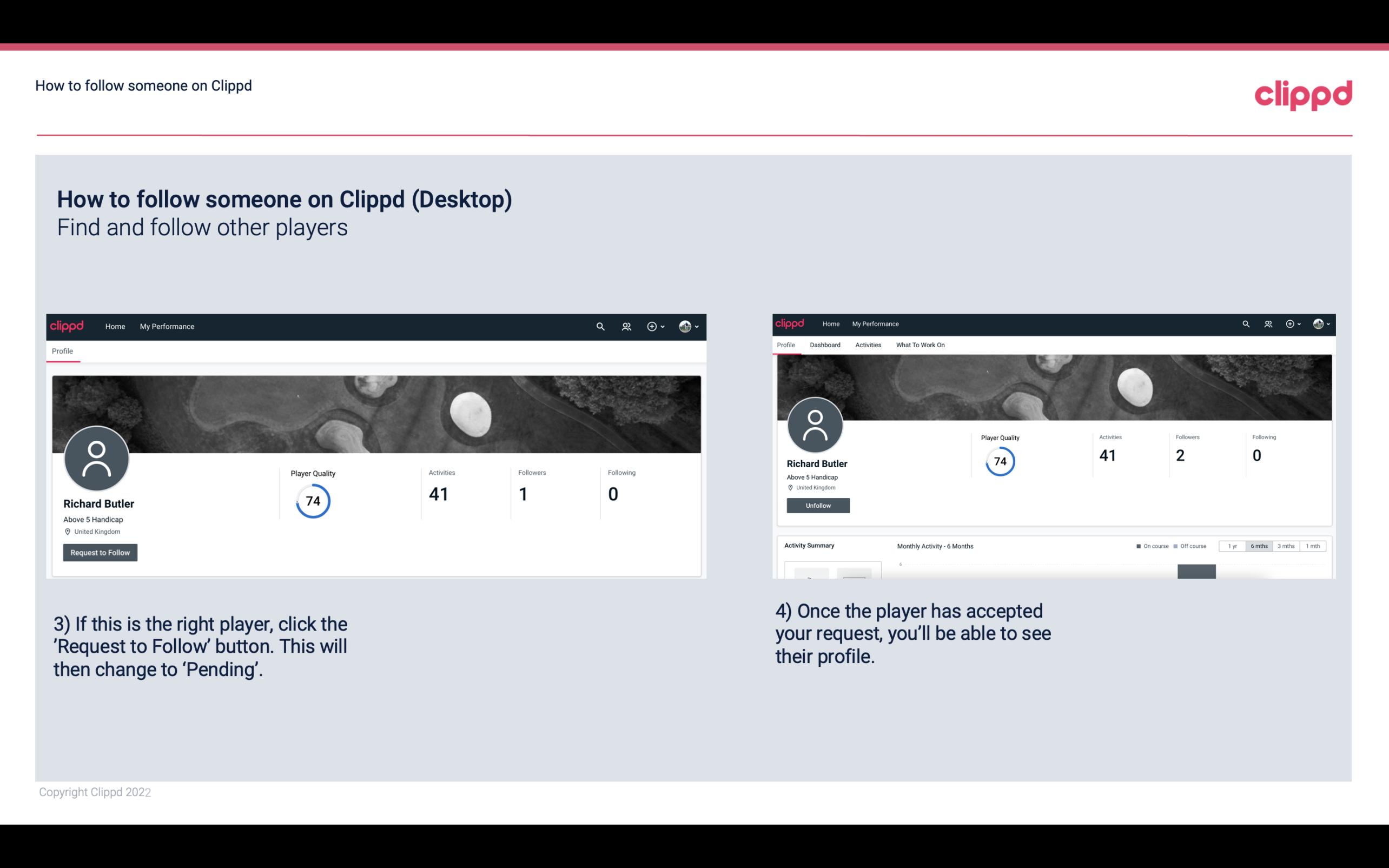Click the 'Activities' tab on right profile
Viewport: 1389px width, 868px height.
coord(867,344)
